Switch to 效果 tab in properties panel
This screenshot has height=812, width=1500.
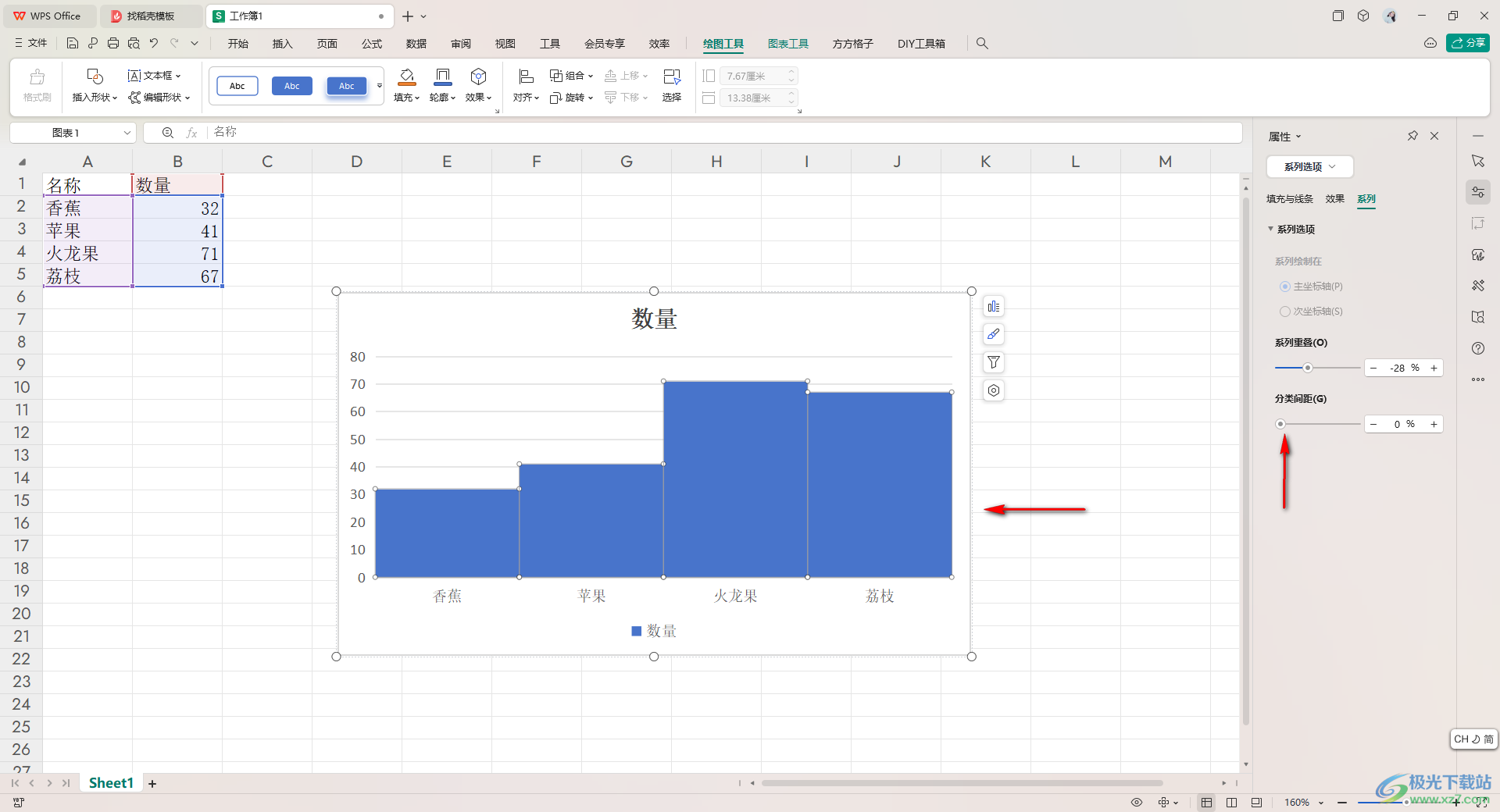[x=1335, y=199]
